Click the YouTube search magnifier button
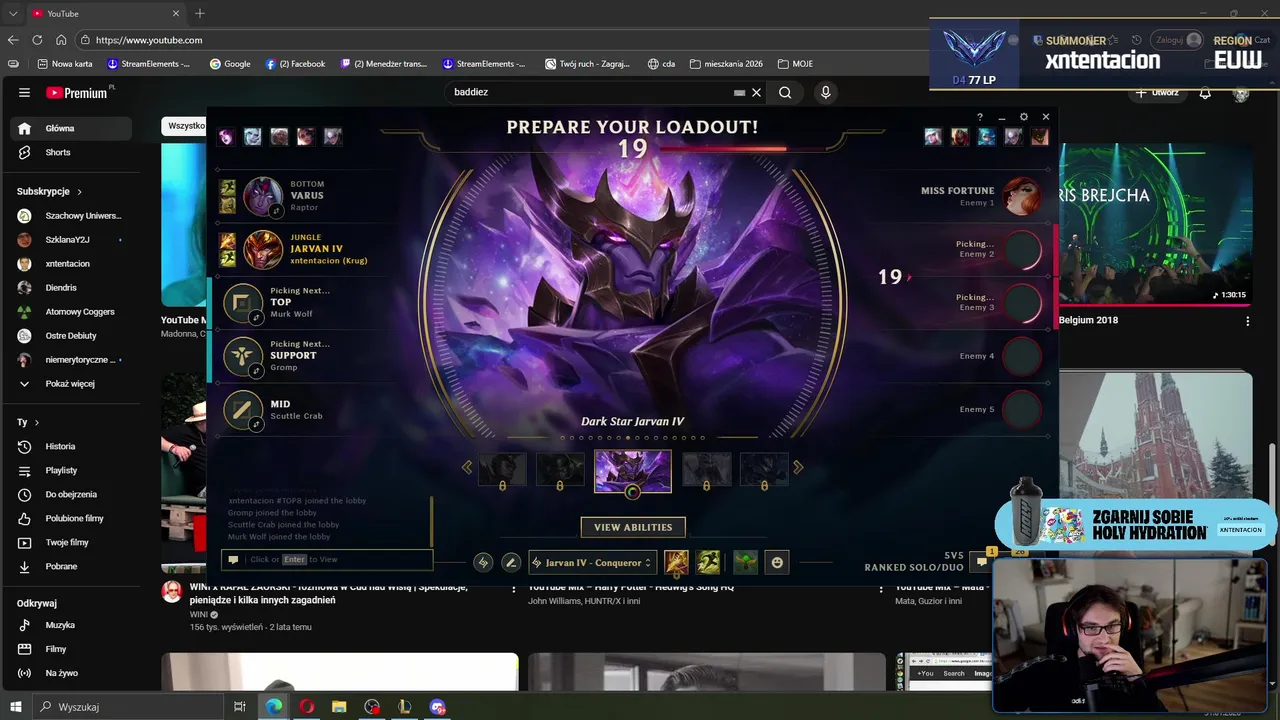Image resolution: width=1280 pixels, height=720 pixels. 785,92
